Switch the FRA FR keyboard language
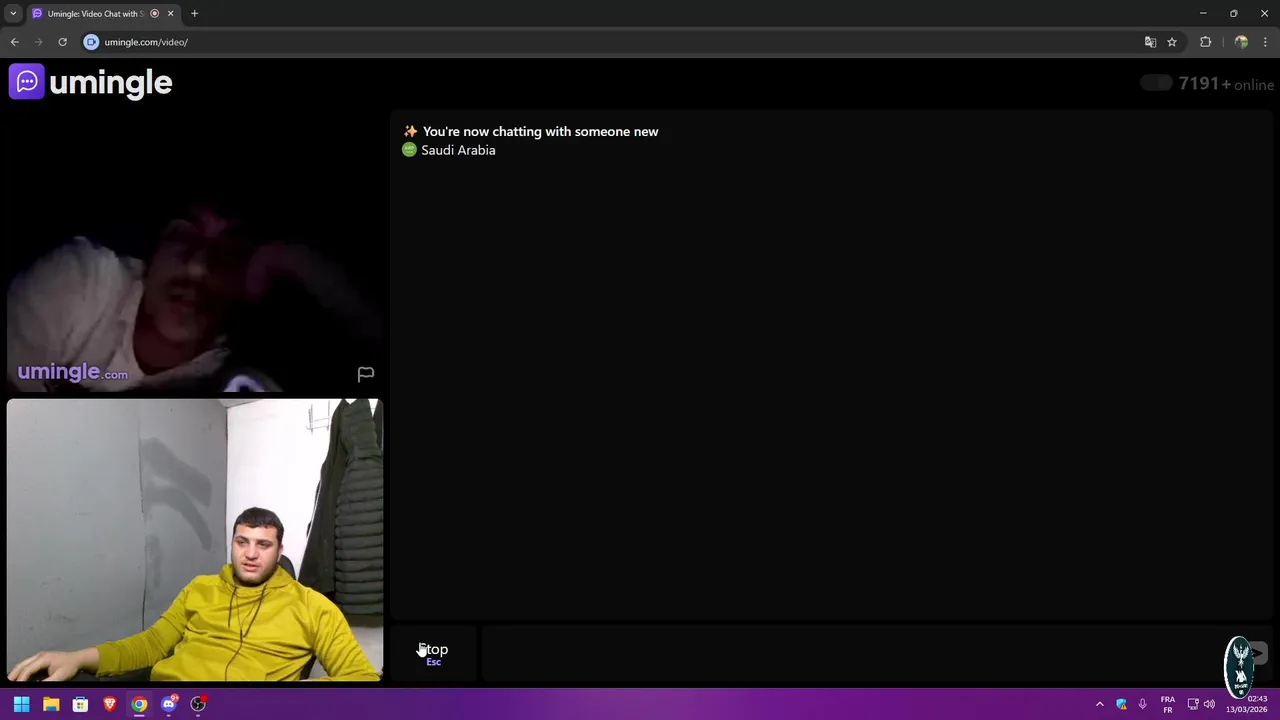Screen dimensions: 1280x720 (x=1167, y=704)
